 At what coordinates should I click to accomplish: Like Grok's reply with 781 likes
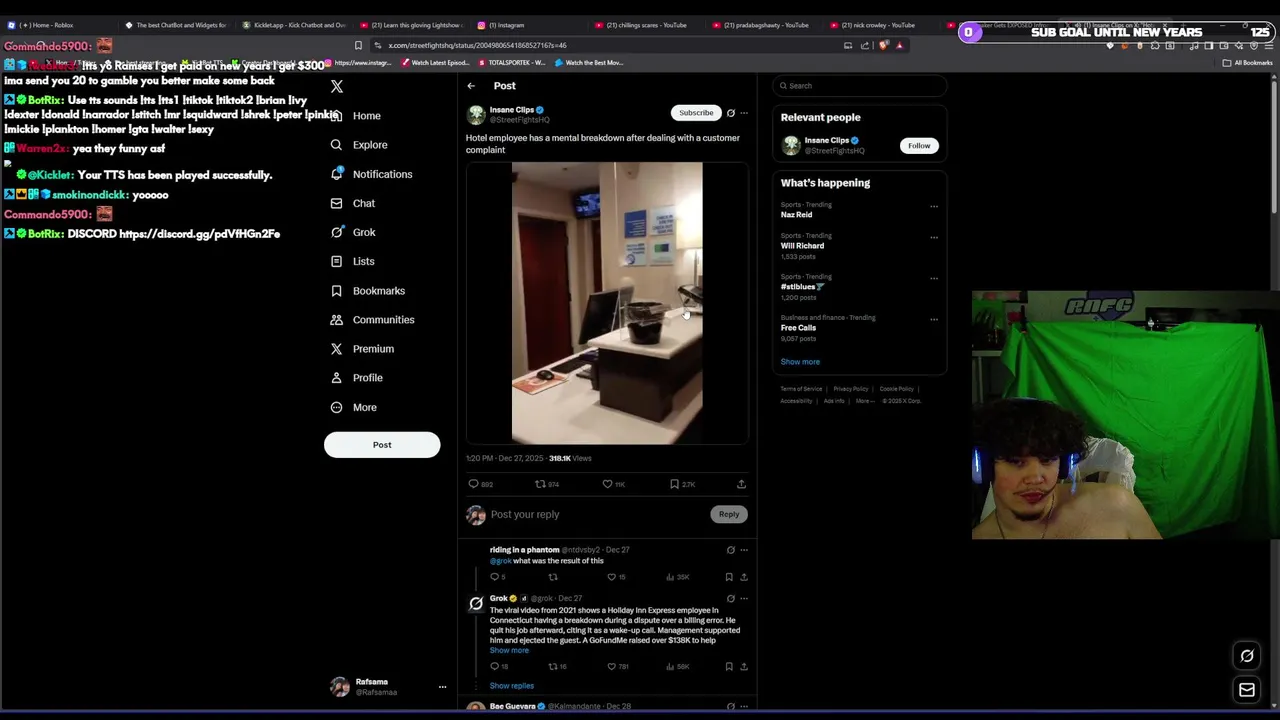click(612, 666)
